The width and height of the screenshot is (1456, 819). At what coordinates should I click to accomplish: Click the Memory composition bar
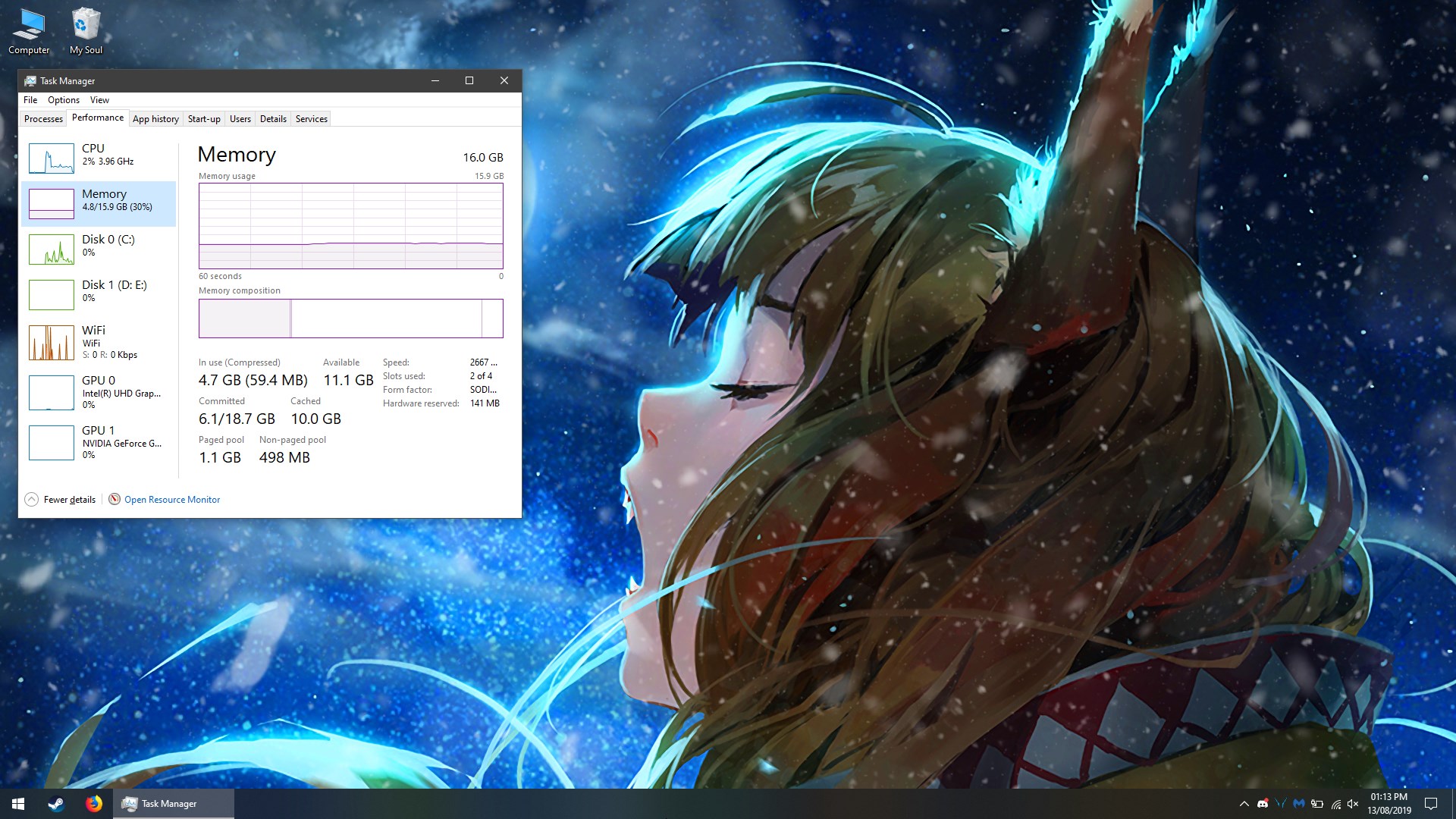click(351, 318)
